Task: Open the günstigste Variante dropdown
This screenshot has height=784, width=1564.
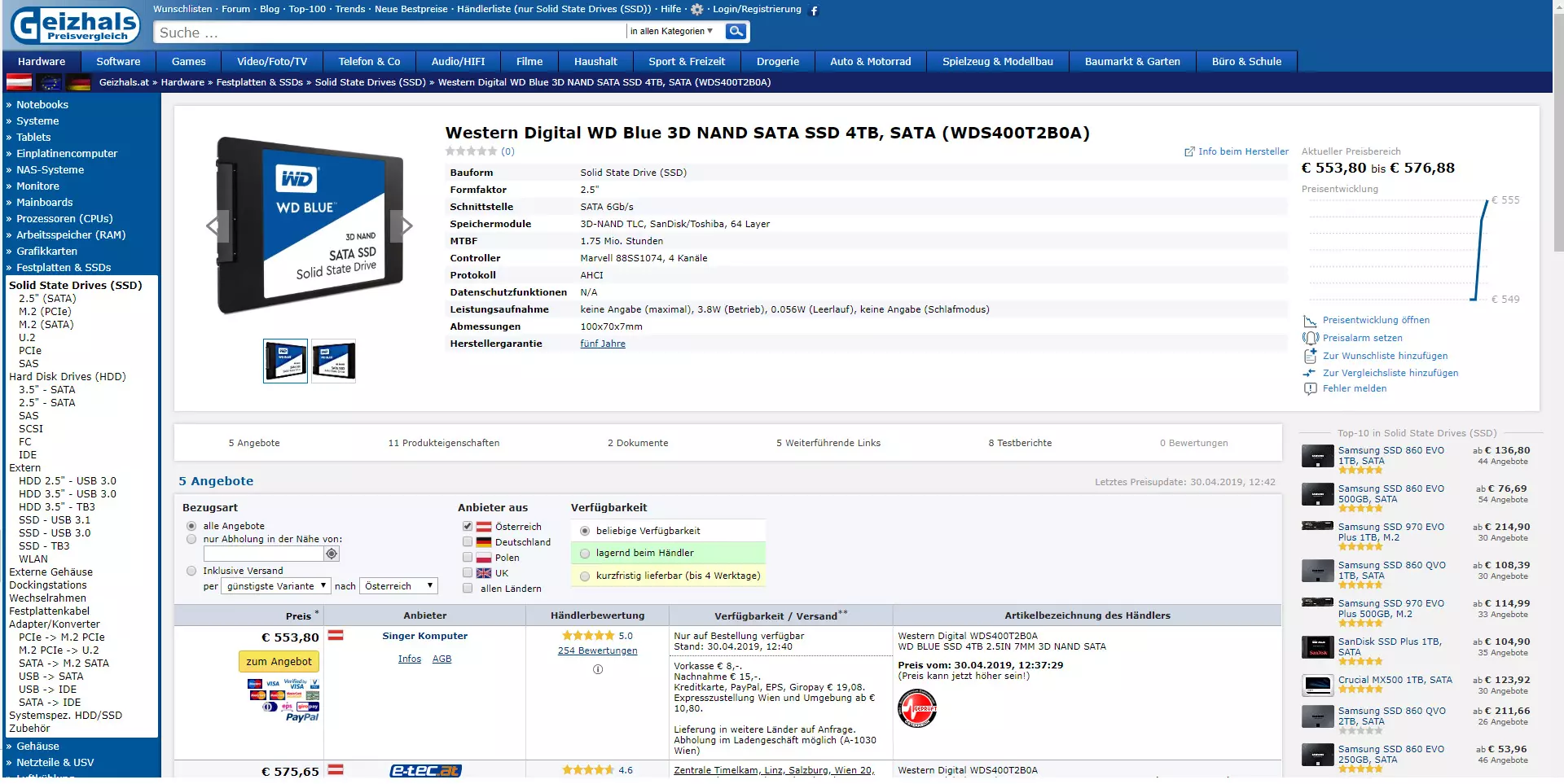Action: click(275, 586)
